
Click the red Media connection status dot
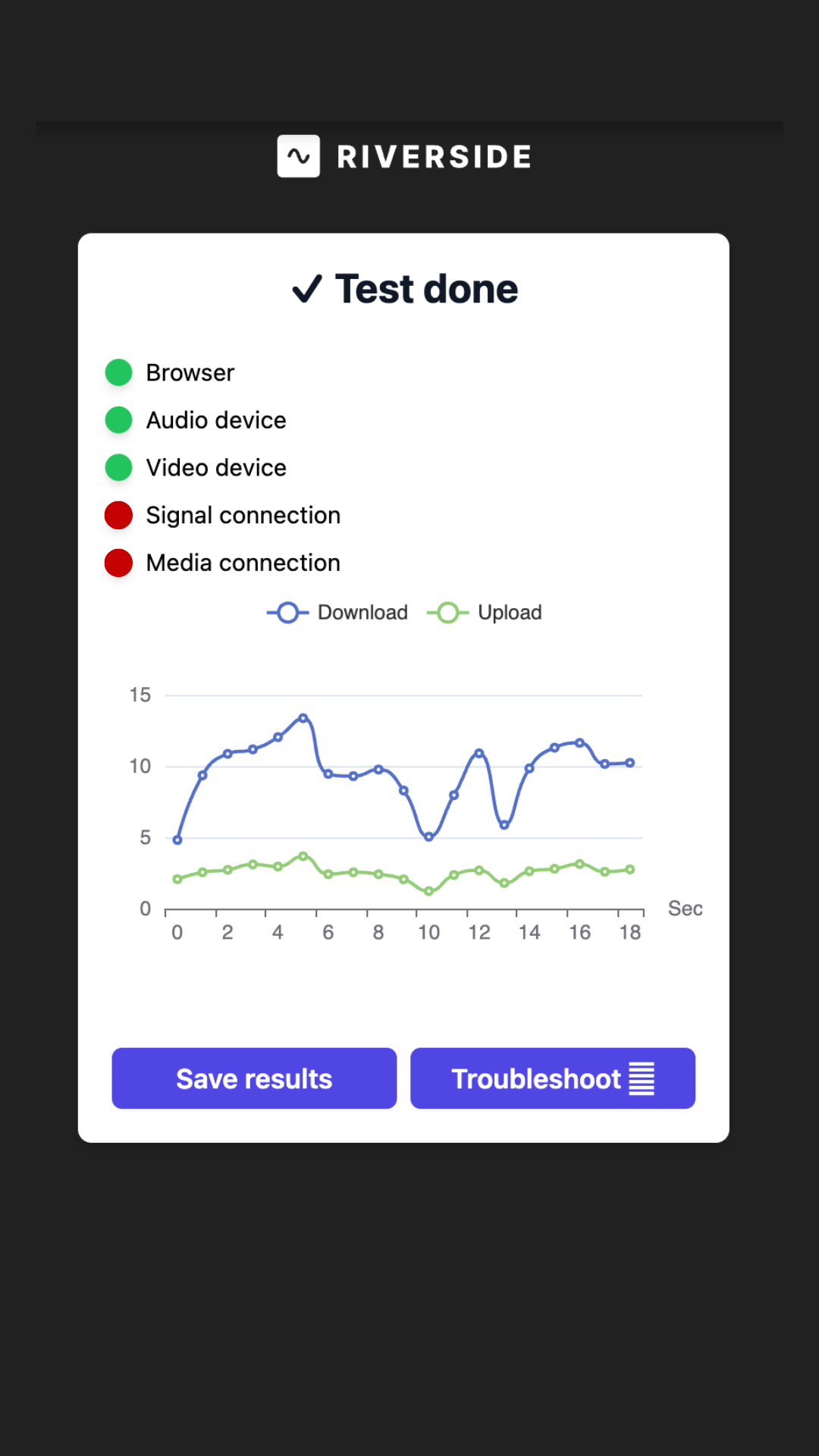tap(118, 563)
